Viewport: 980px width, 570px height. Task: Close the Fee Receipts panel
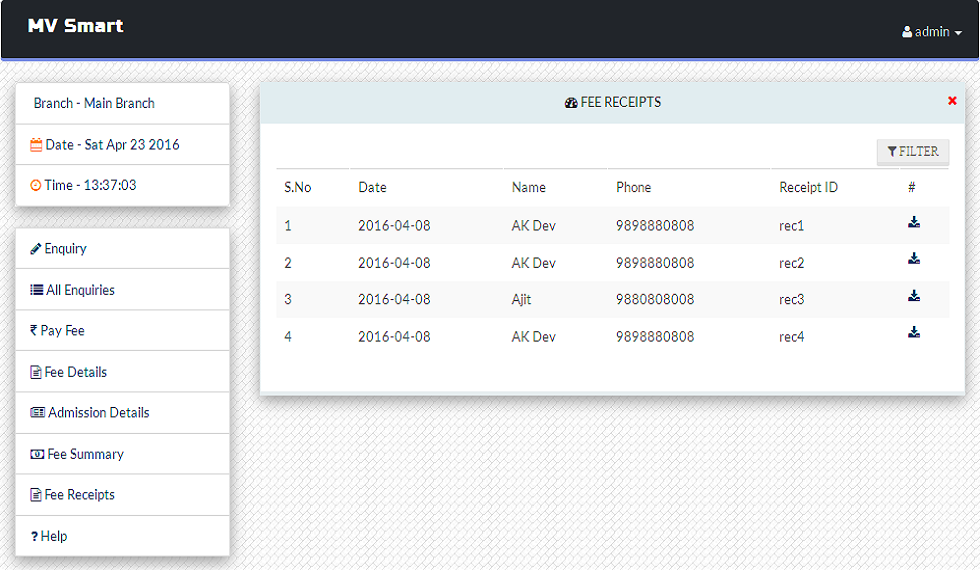pos(952,101)
